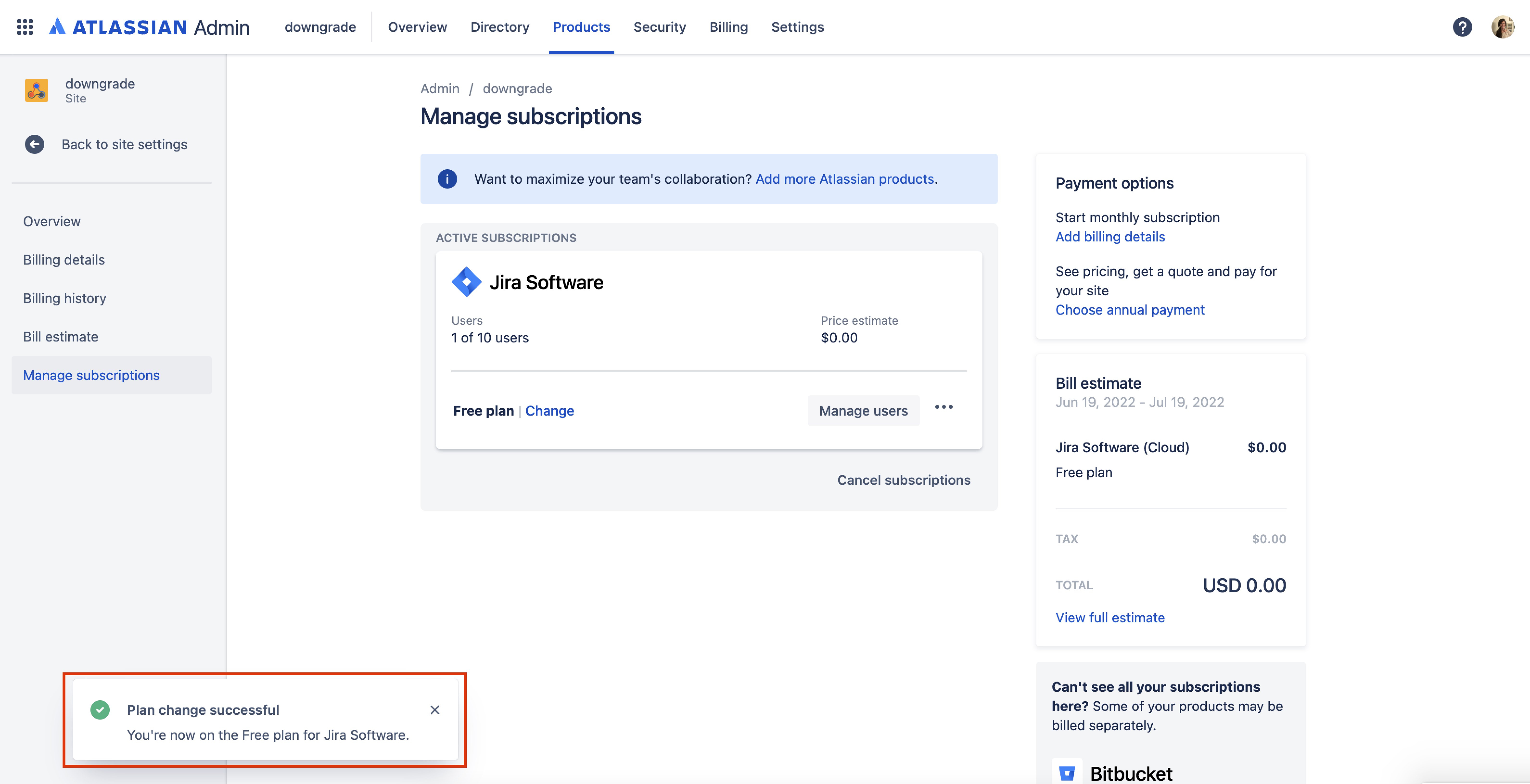Open the app switcher grid icon
This screenshot has height=784, width=1530.
(x=25, y=27)
